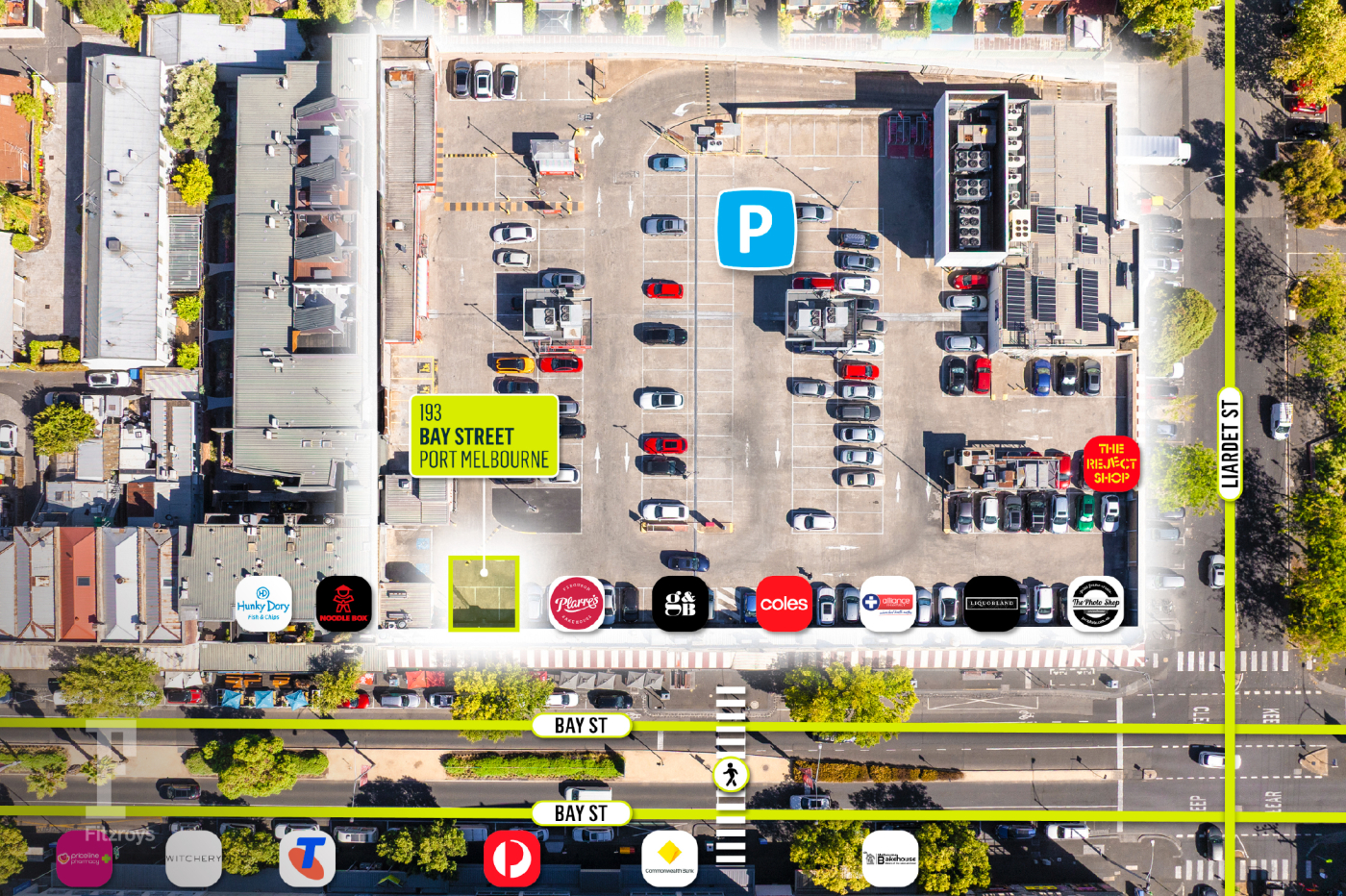Open the Witchery logo marker
Image resolution: width=1346 pixels, height=896 pixels.
click(193, 858)
